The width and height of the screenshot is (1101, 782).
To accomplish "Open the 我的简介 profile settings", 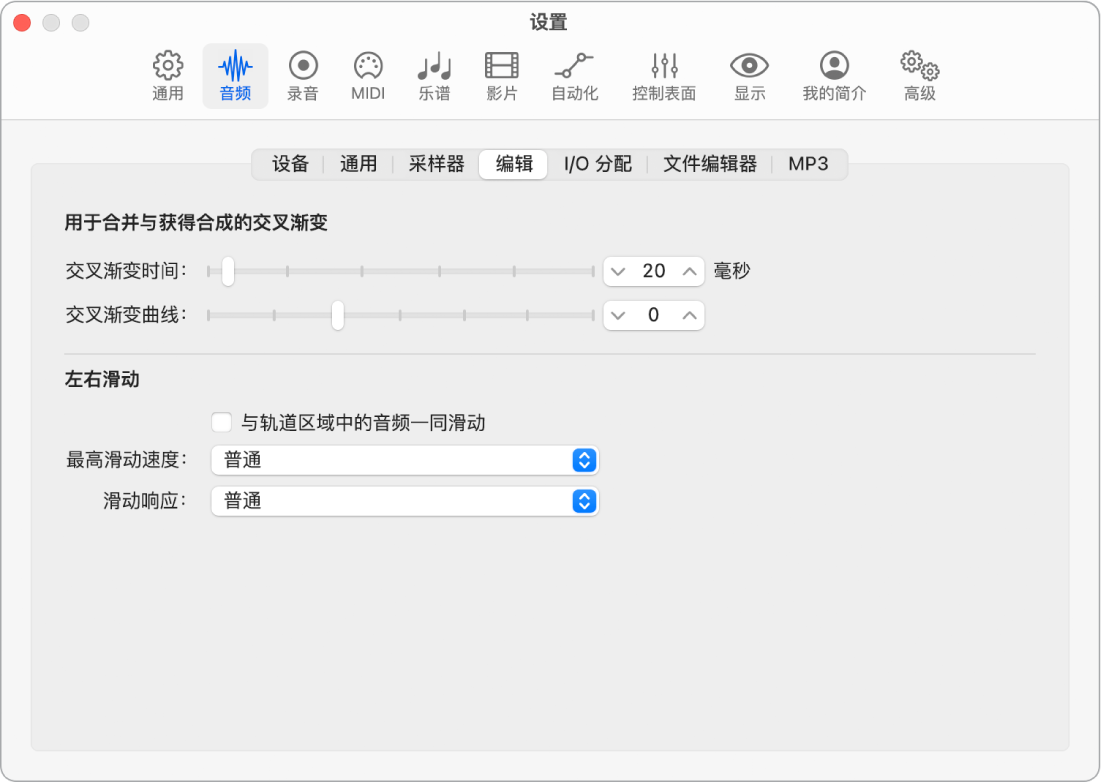I will pyautogui.click(x=834, y=76).
